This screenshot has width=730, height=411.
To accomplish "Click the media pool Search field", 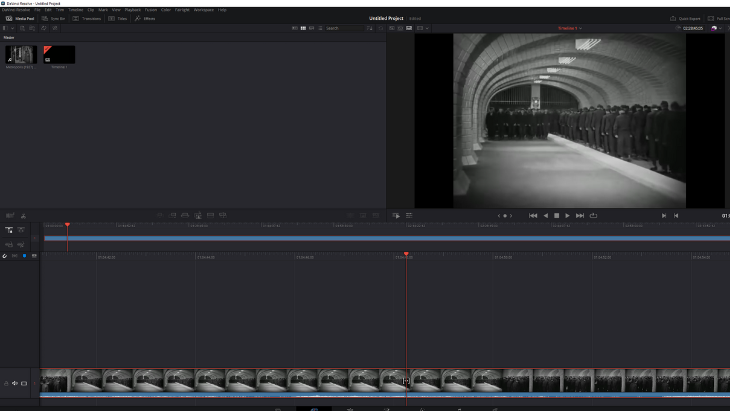I will pyautogui.click(x=345, y=28).
